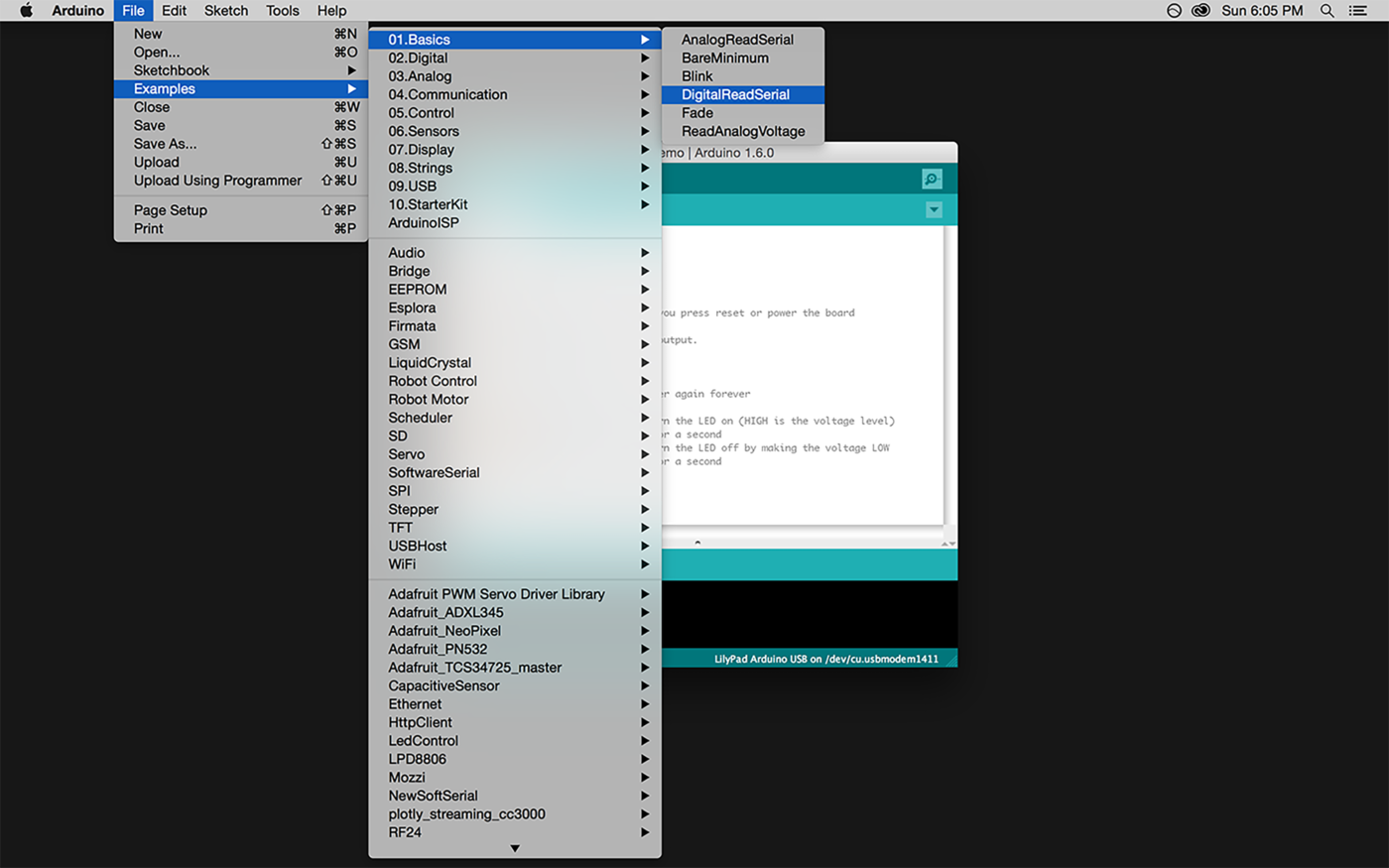
Task: Open Spotlight search in the menu bar
Action: [x=1326, y=11]
